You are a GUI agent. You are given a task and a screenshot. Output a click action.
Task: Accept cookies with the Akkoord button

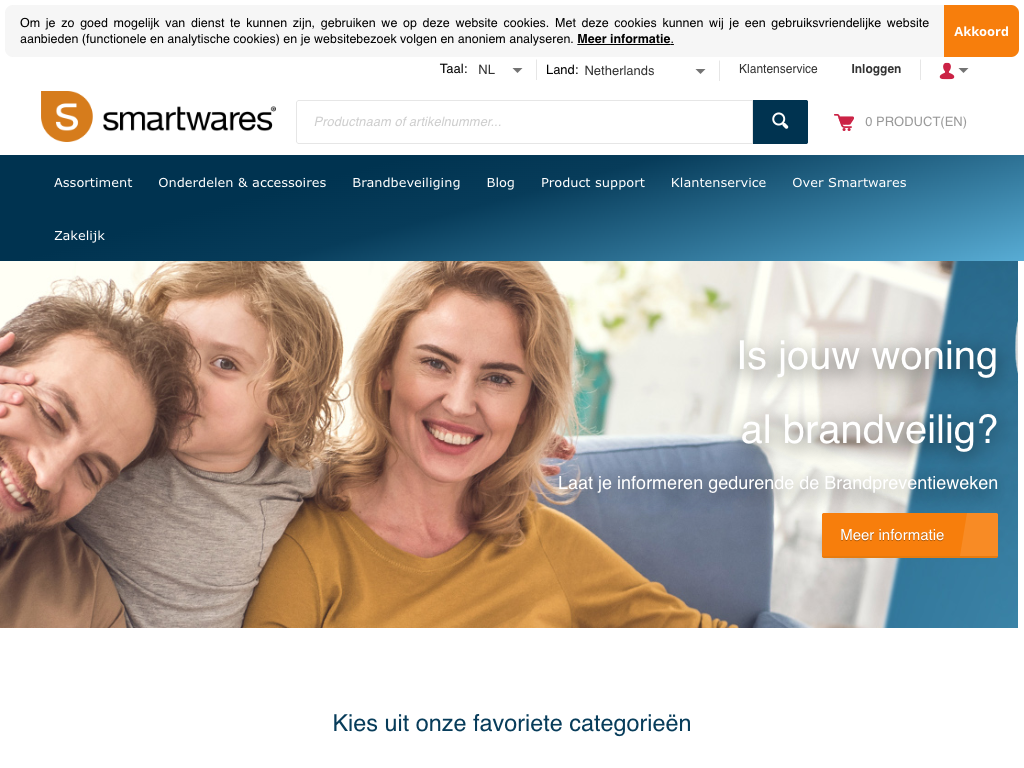click(x=981, y=31)
